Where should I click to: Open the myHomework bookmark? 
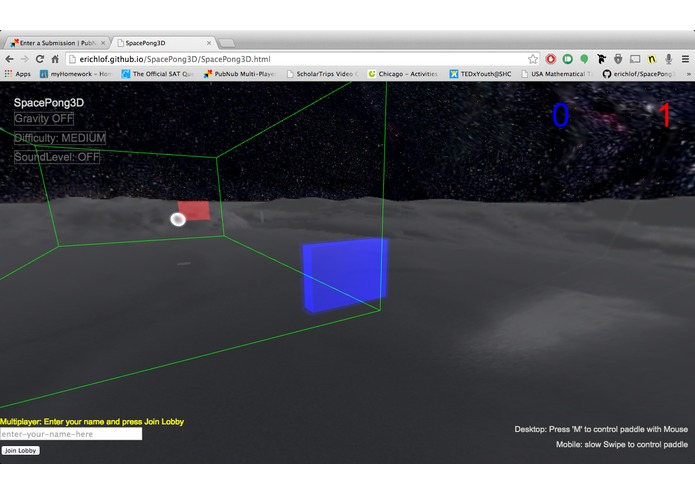[76, 74]
